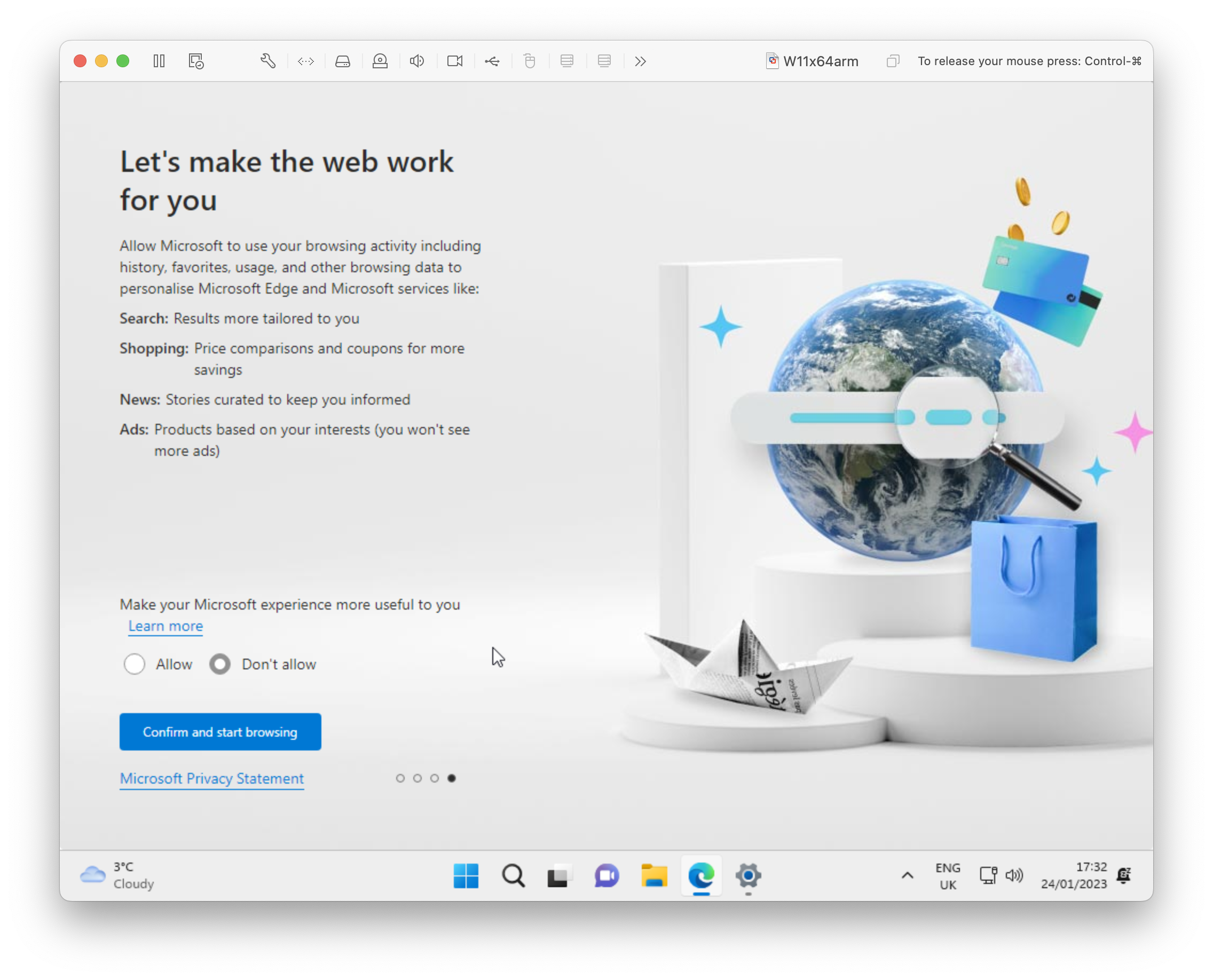
Task: Launch Microsoft Edge from the taskbar
Action: [x=701, y=875]
